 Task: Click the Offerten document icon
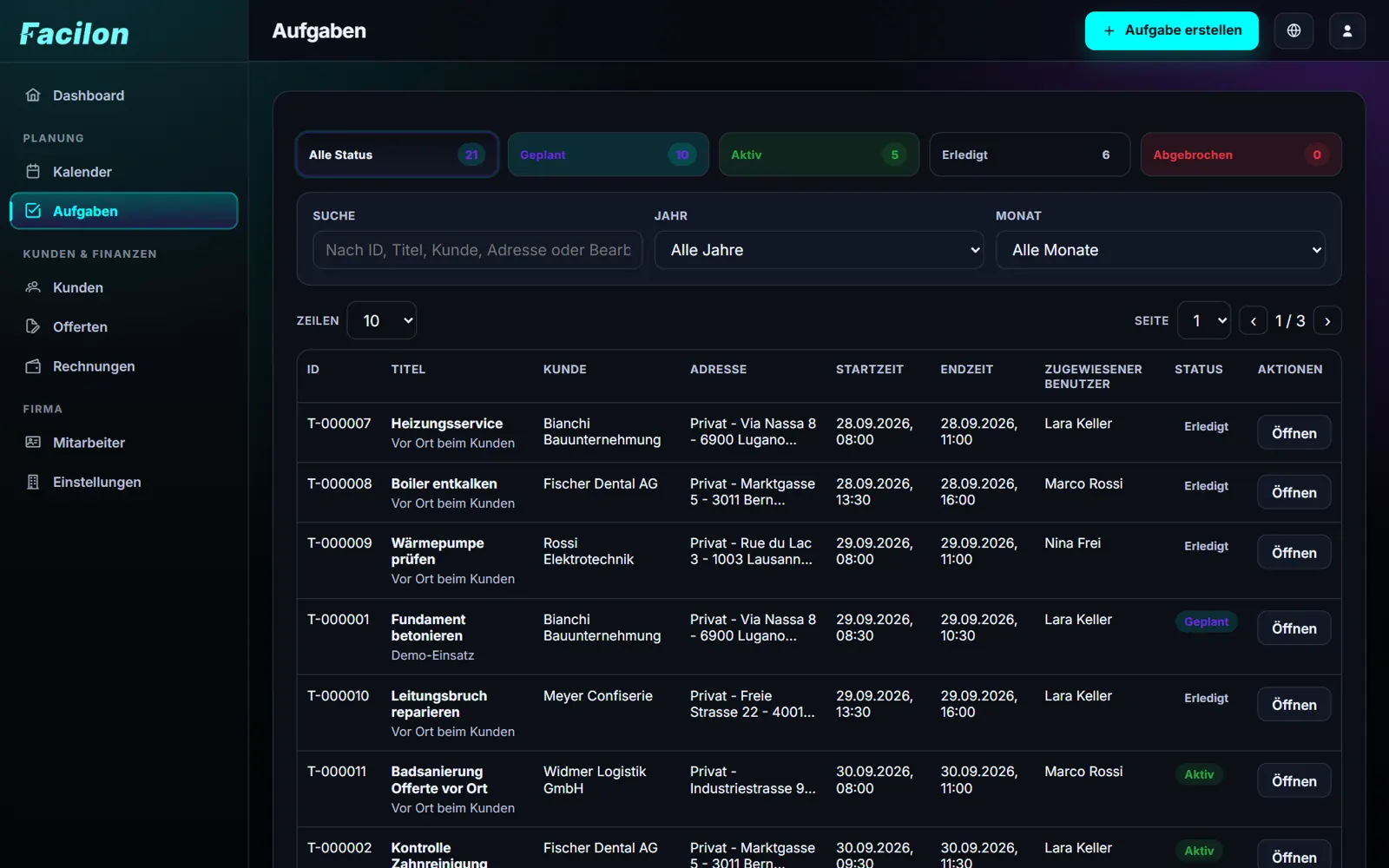click(x=33, y=326)
